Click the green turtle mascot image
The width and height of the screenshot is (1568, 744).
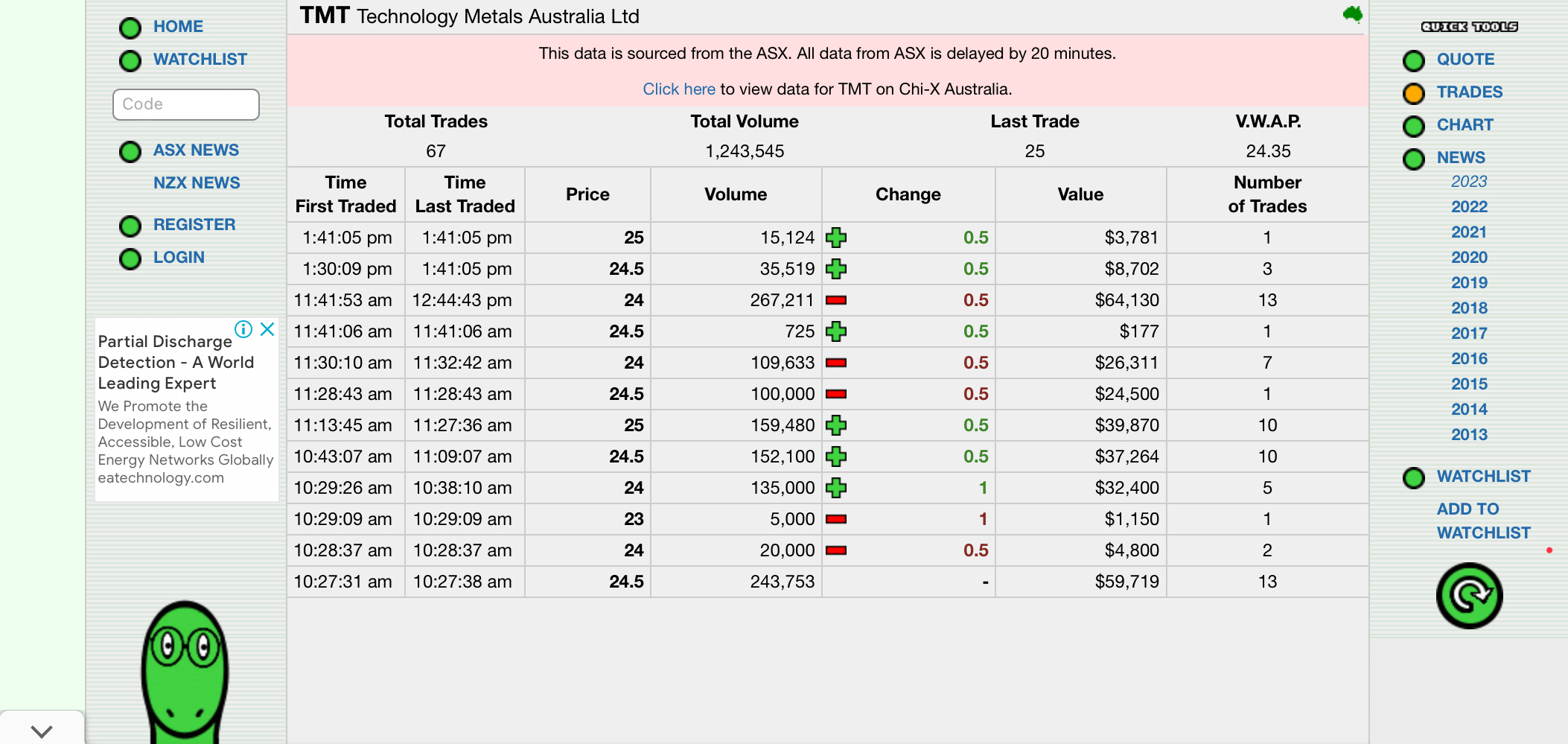tap(185, 673)
